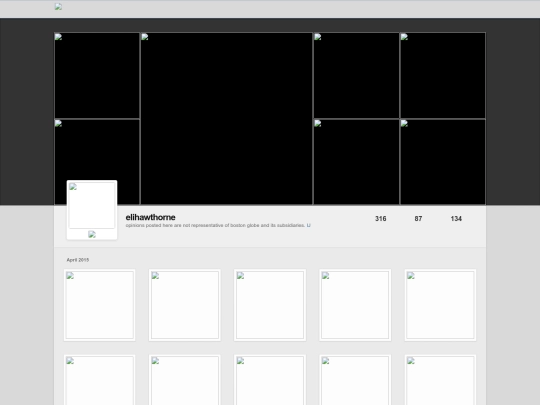Open the top-right corner cover photo tile

coord(443,75)
